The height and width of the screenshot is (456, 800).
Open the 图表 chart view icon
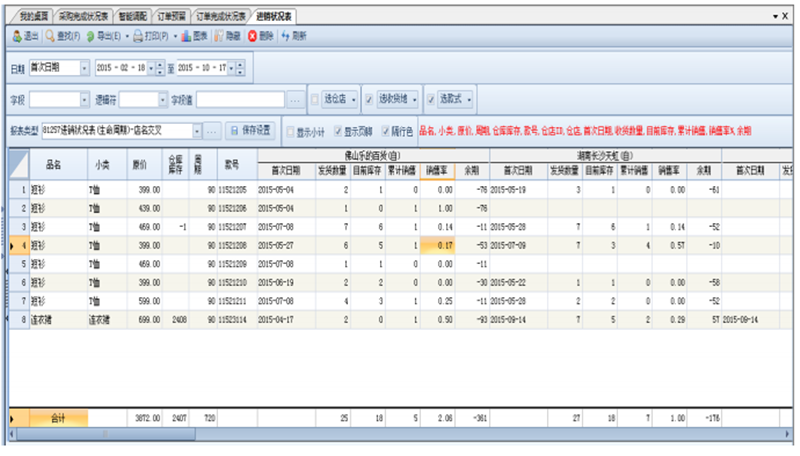pos(184,36)
